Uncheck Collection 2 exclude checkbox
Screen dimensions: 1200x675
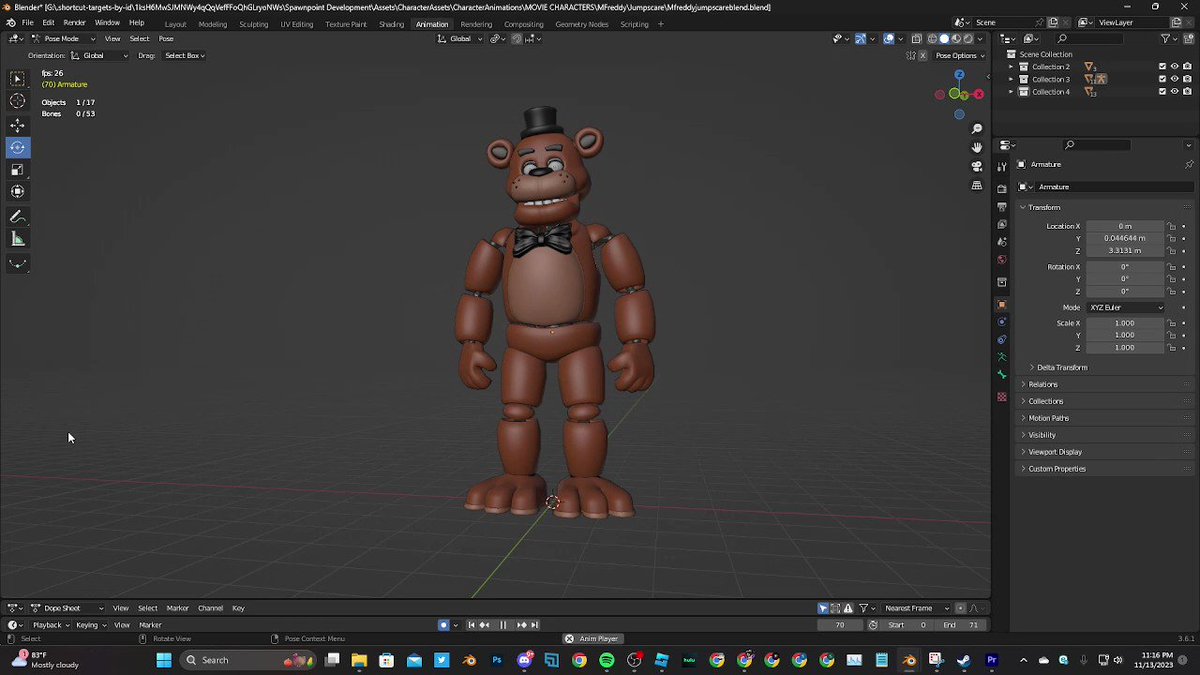point(1162,67)
